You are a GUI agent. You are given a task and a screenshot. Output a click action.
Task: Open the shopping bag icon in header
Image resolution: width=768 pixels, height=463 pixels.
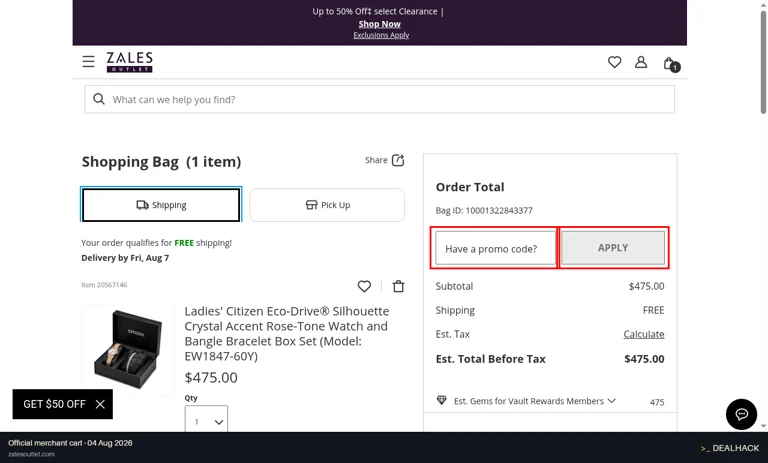pos(671,64)
